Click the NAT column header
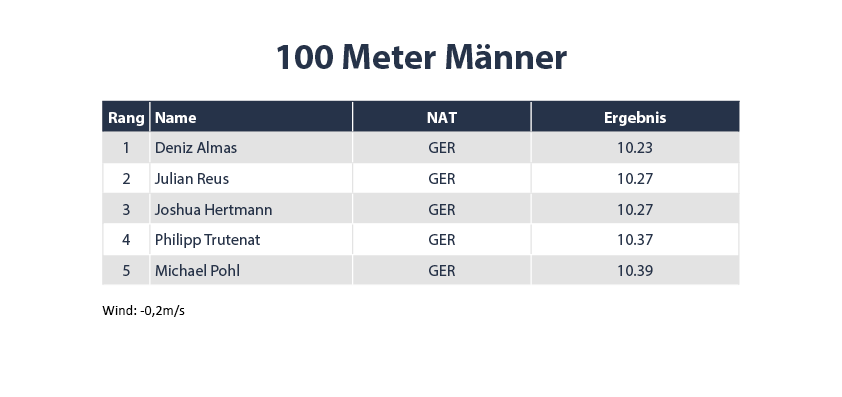The height and width of the screenshot is (397, 842). point(442,117)
